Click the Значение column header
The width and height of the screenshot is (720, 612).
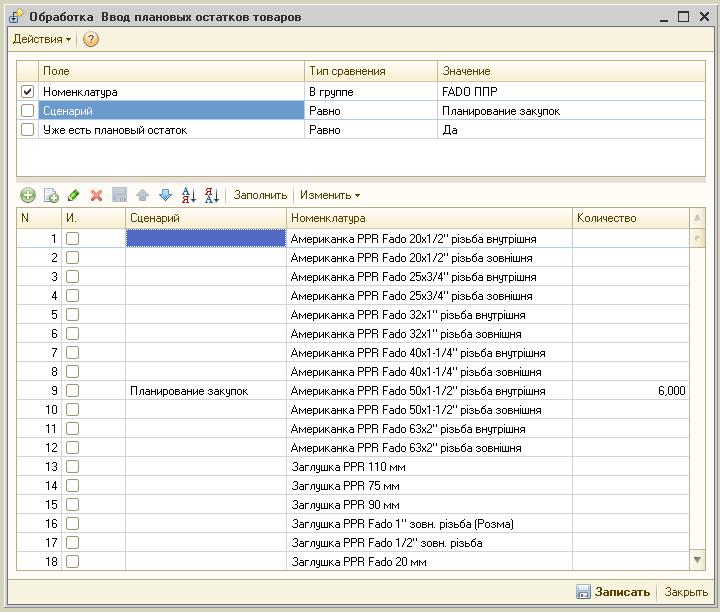pyautogui.click(x=571, y=71)
